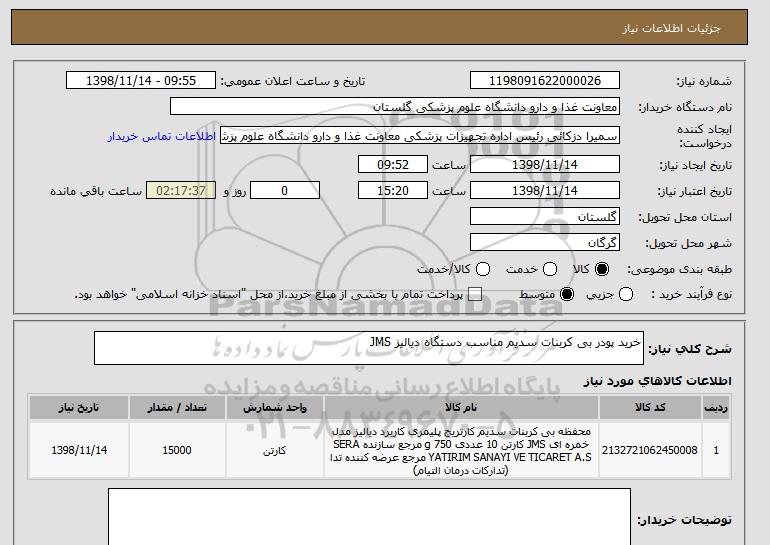This screenshot has height=545, width=770.
Task: Click the product name description cell
Action: pos(461,450)
